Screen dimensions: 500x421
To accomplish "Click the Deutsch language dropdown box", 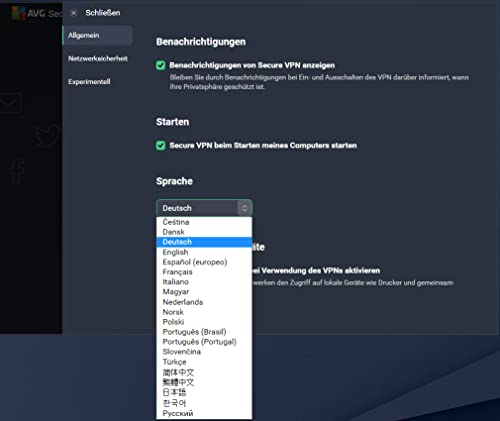I will pyautogui.click(x=204, y=208).
